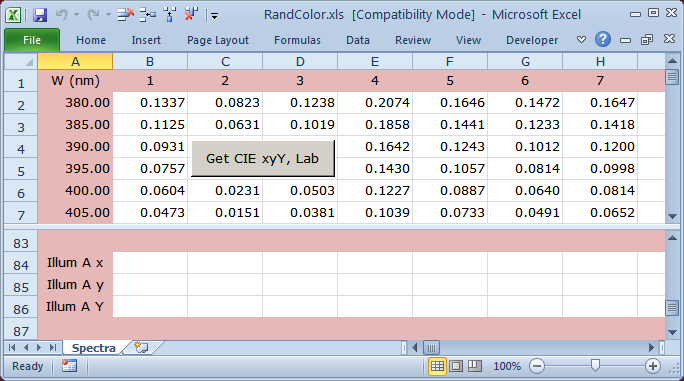The height and width of the screenshot is (381, 684).
Task: Select row 4 header
Action: (21, 148)
